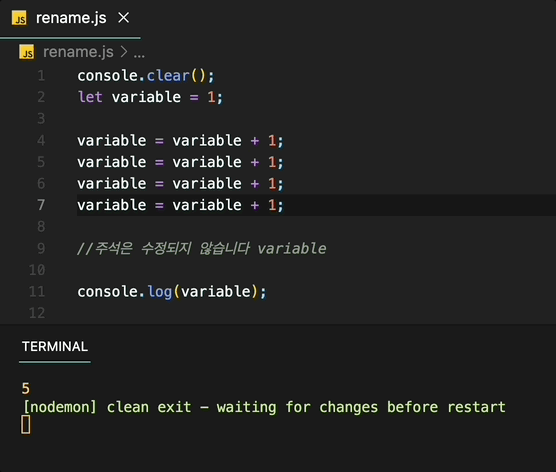556x472 pixels.
Task: Open the TERMINAL panel tab
Action: click(x=55, y=346)
